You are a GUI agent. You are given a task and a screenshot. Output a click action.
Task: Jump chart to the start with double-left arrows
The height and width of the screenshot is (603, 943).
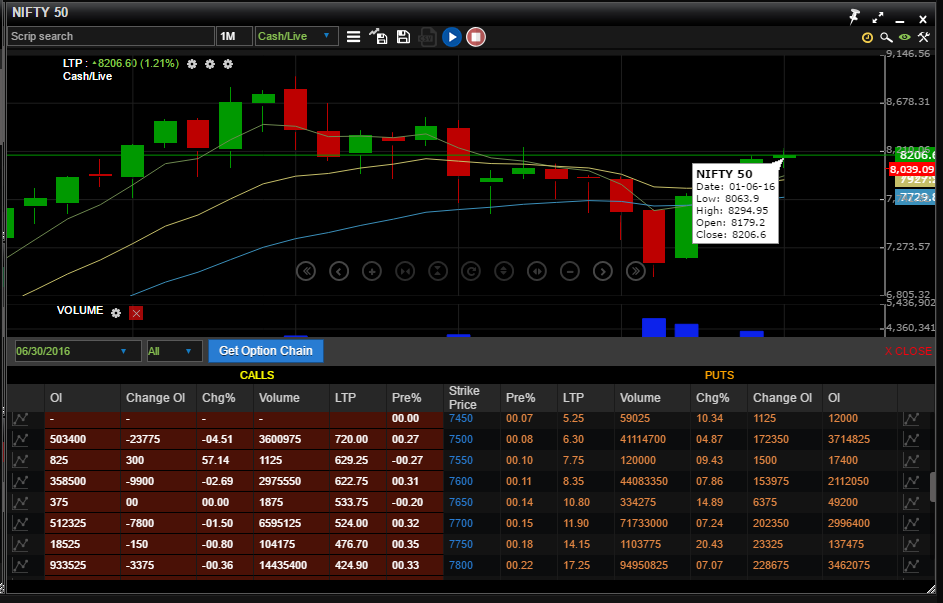tap(306, 271)
